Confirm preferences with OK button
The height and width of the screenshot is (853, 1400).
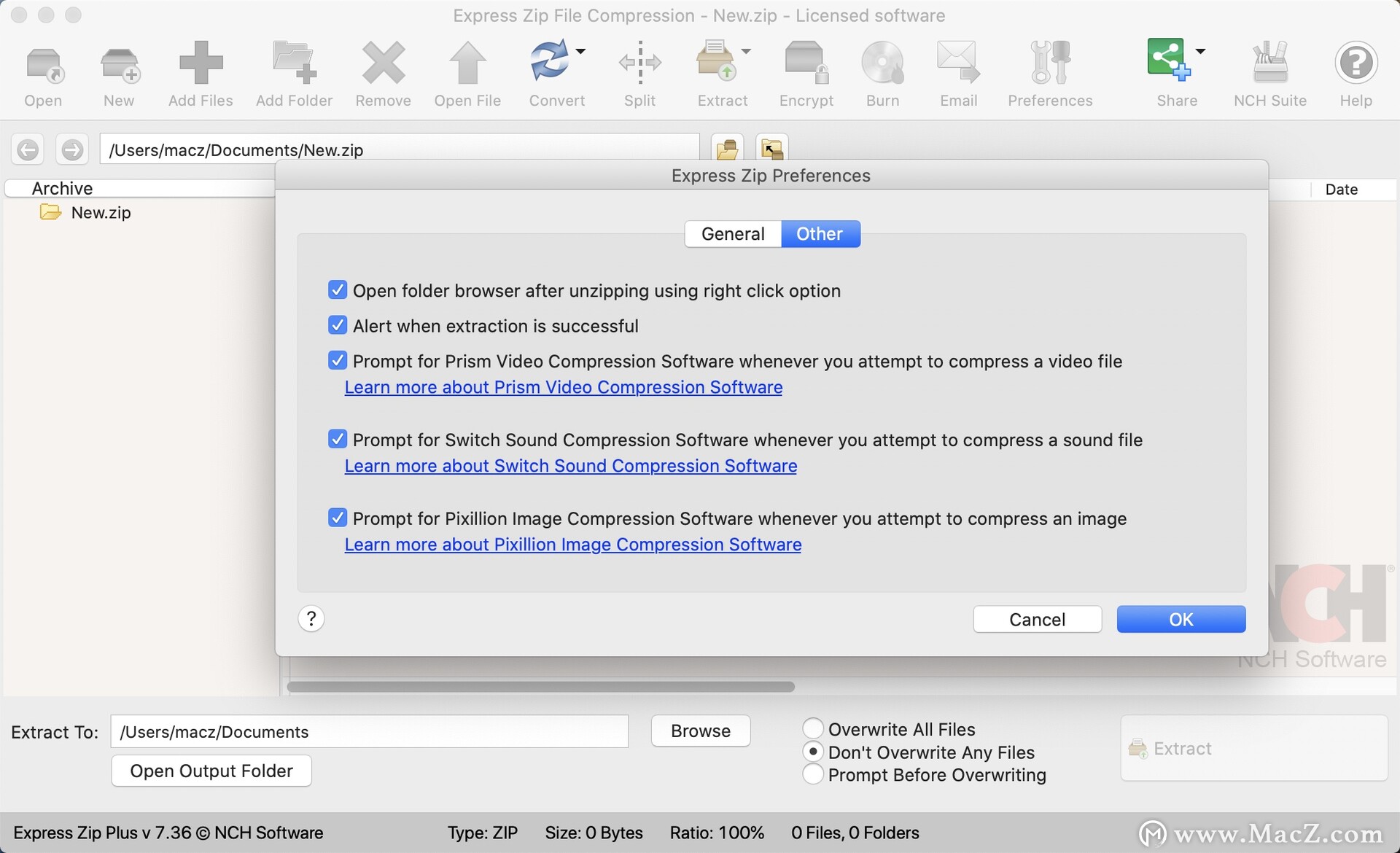pyautogui.click(x=1181, y=619)
